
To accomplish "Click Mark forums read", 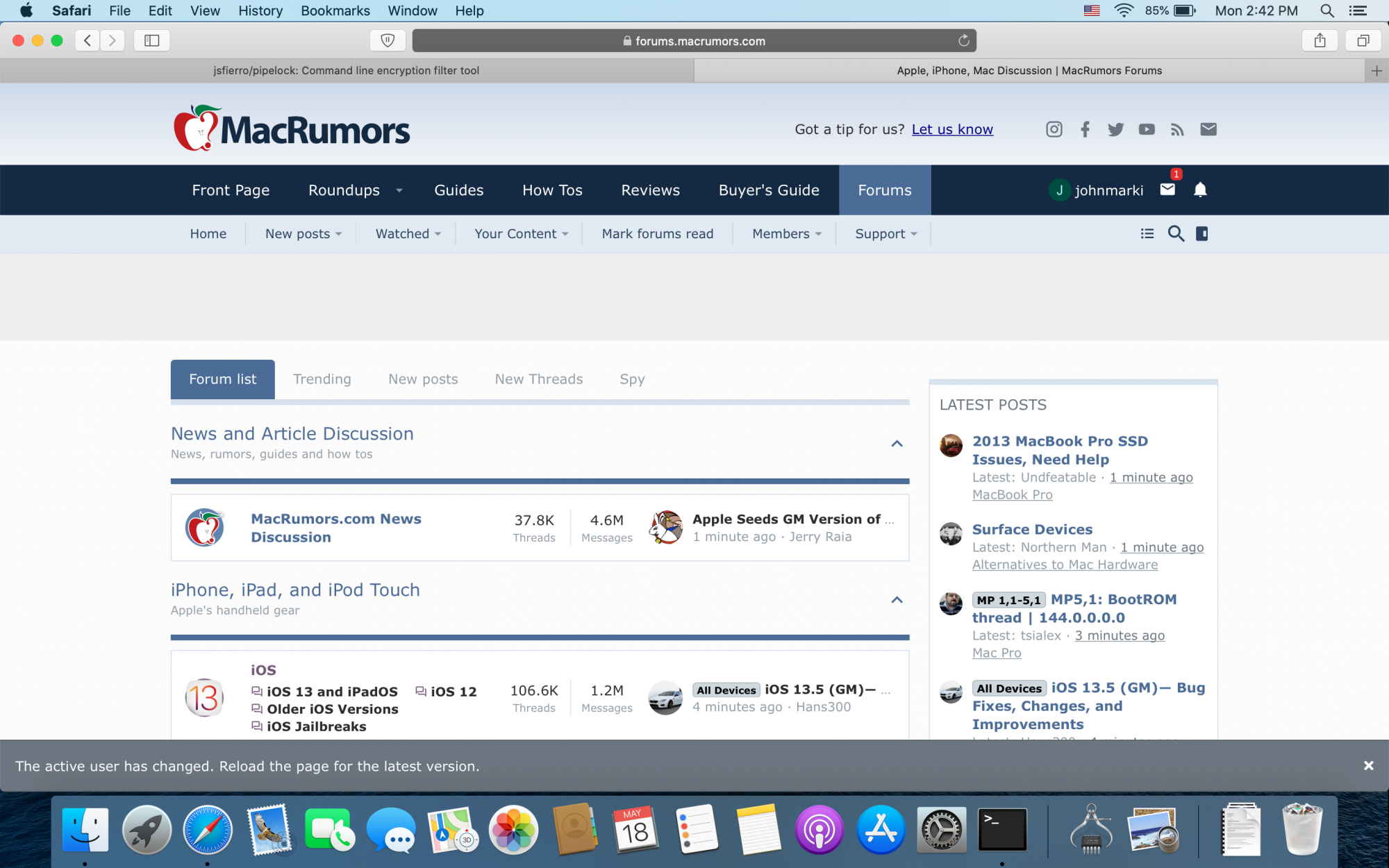I will tap(657, 234).
